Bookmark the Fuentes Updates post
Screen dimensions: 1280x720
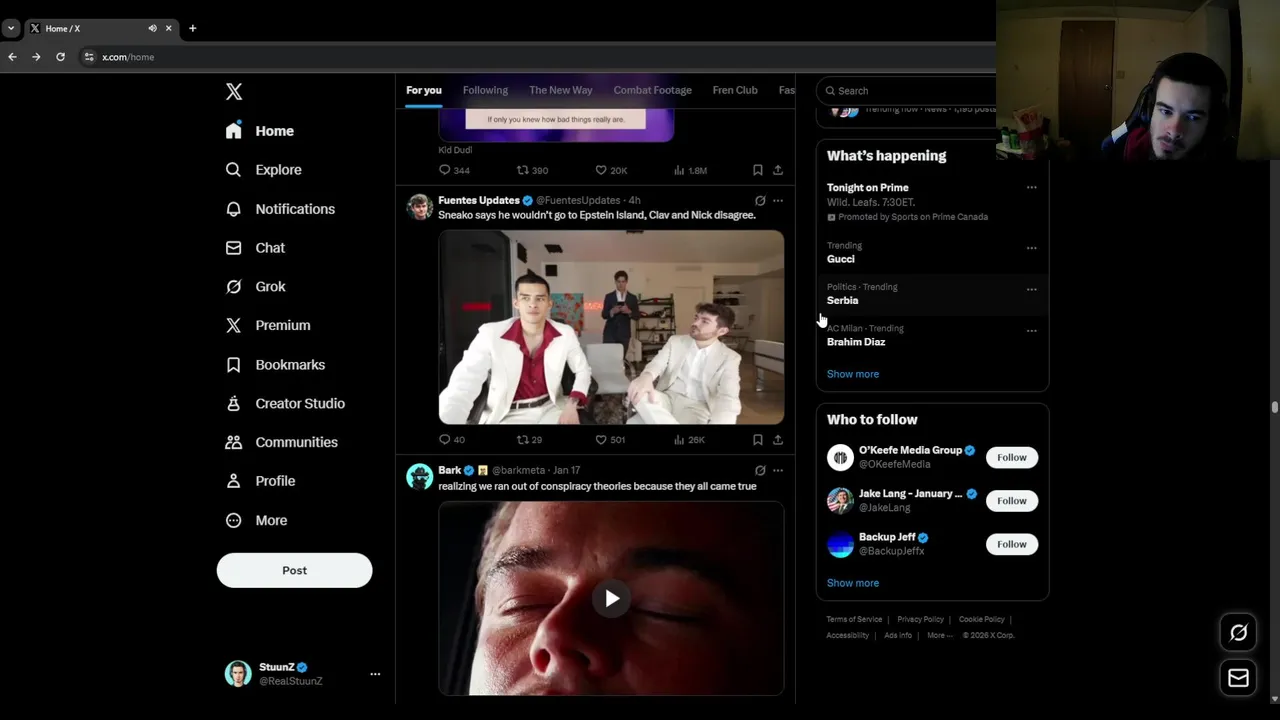pyautogui.click(x=758, y=440)
